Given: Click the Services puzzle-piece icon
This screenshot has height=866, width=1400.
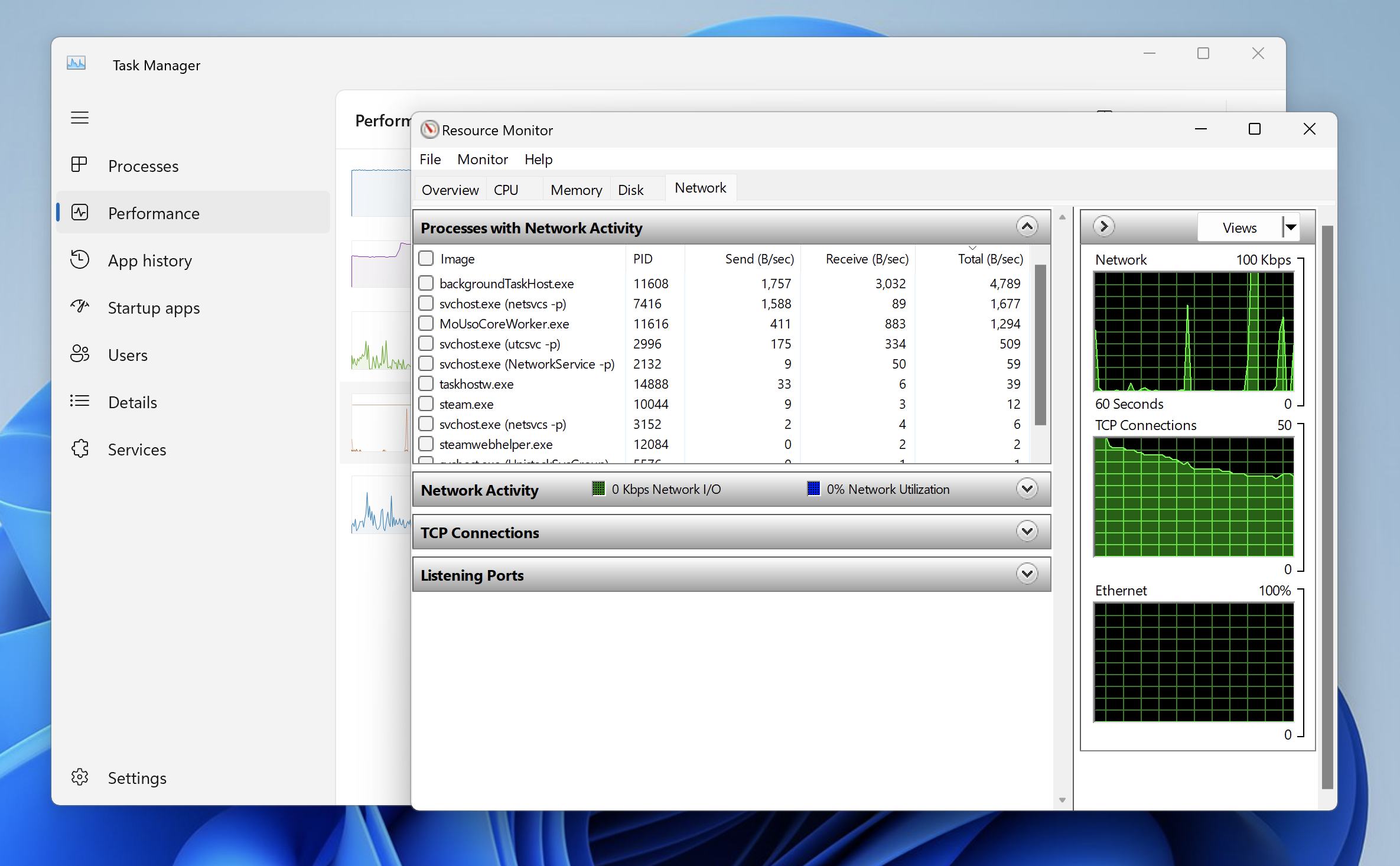Looking at the screenshot, I should tap(79, 448).
